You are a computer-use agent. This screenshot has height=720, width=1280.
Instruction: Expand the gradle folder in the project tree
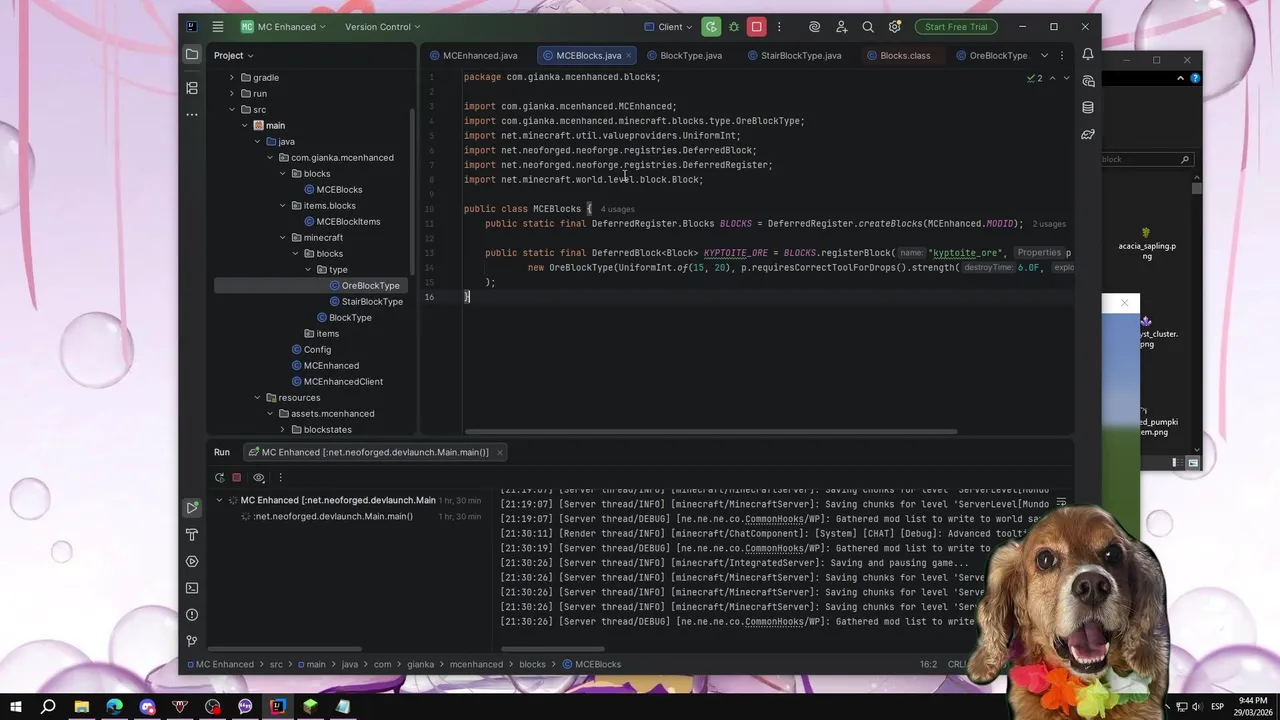pyautogui.click(x=232, y=77)
